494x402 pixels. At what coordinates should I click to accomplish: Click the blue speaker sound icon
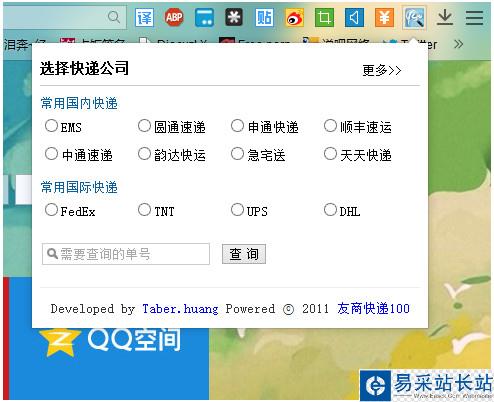tap(354, 17)
